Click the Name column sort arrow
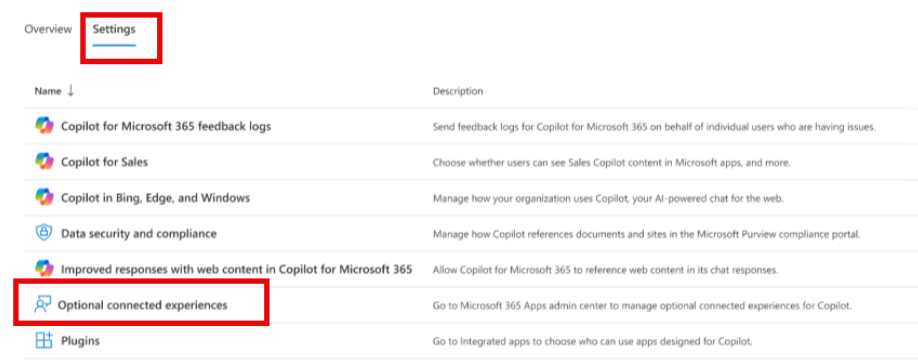Image resolution: width=918 pixels, height=363 pixels. (x=71, y=91)
